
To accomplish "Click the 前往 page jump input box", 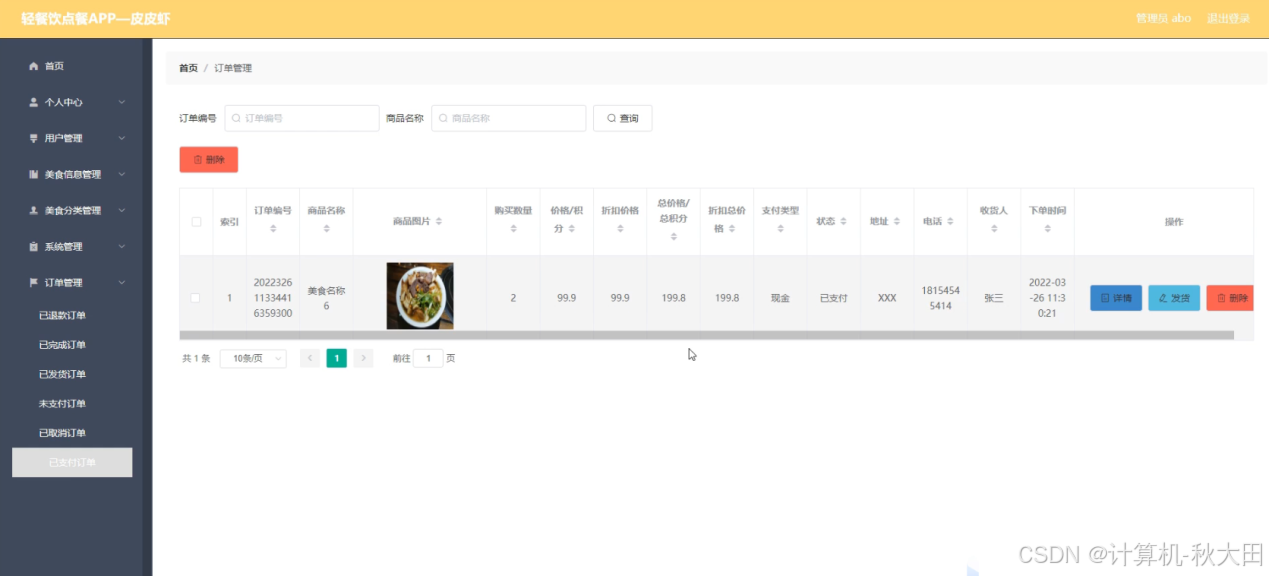I will (x=428, y=358).
